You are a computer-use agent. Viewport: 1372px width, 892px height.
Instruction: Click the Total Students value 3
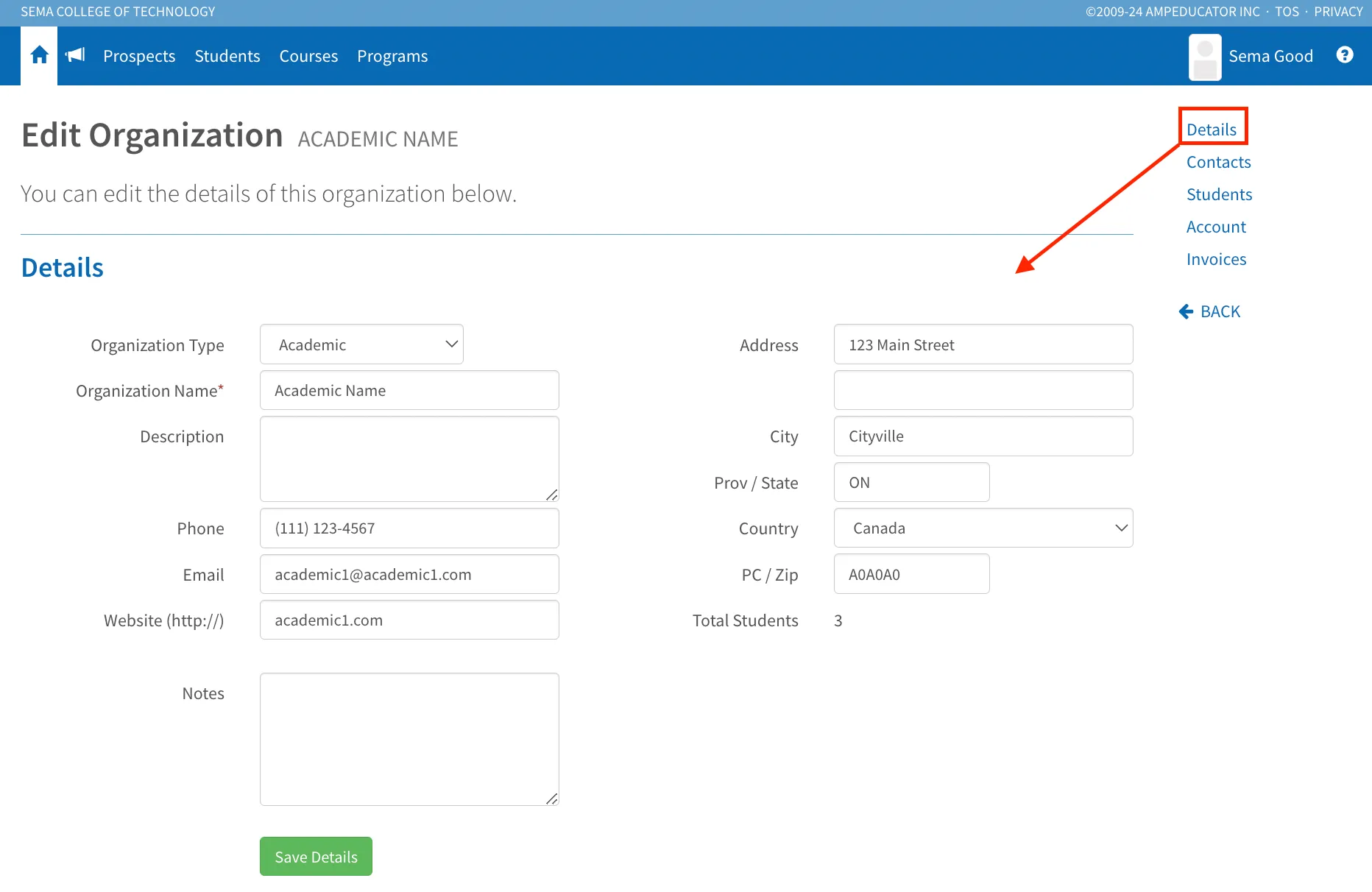coord(838,620)
